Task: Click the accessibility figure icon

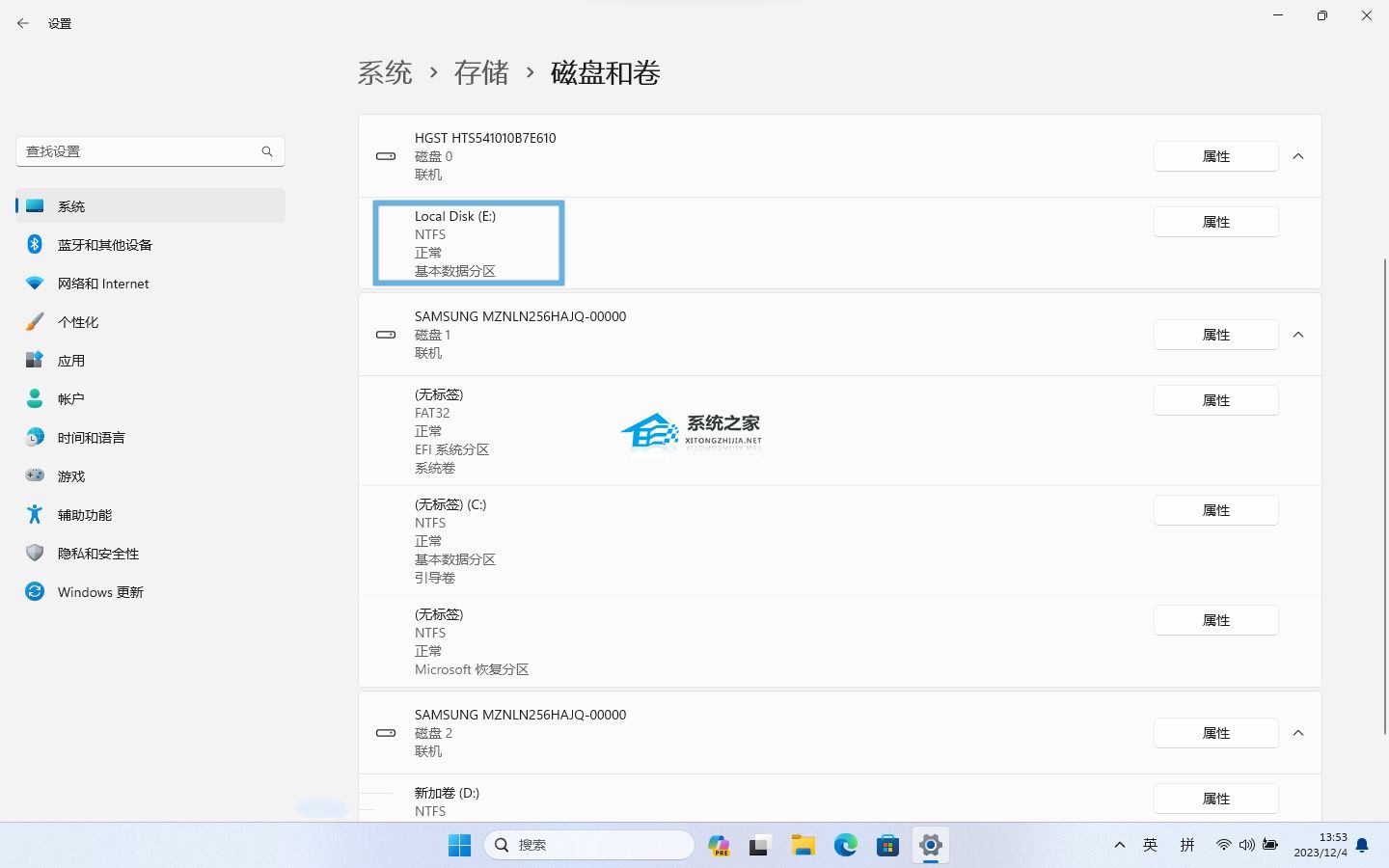Action: [35, 515]
